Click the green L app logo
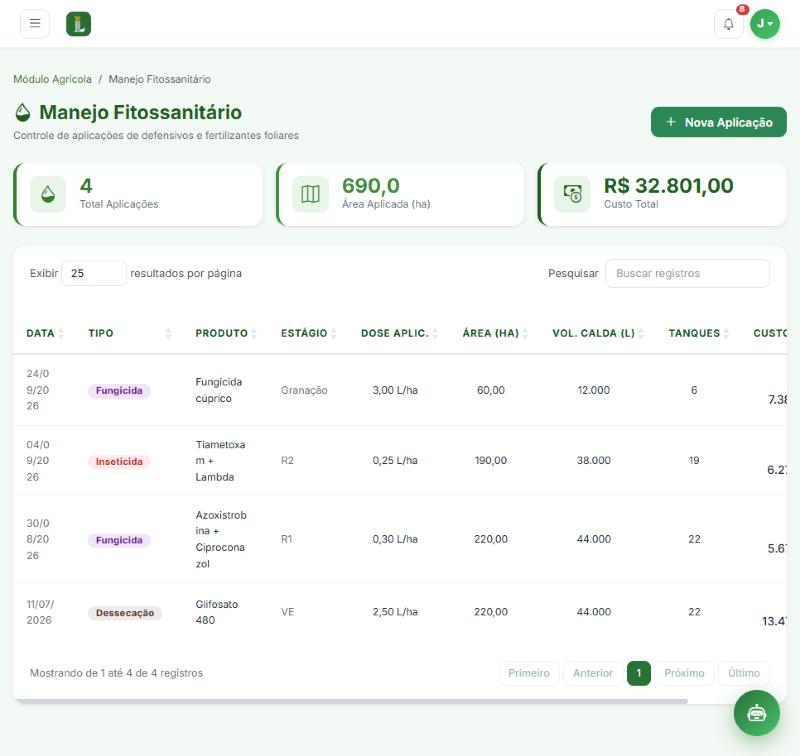Screen dimensions: 800x756 (x=79, y=24)
